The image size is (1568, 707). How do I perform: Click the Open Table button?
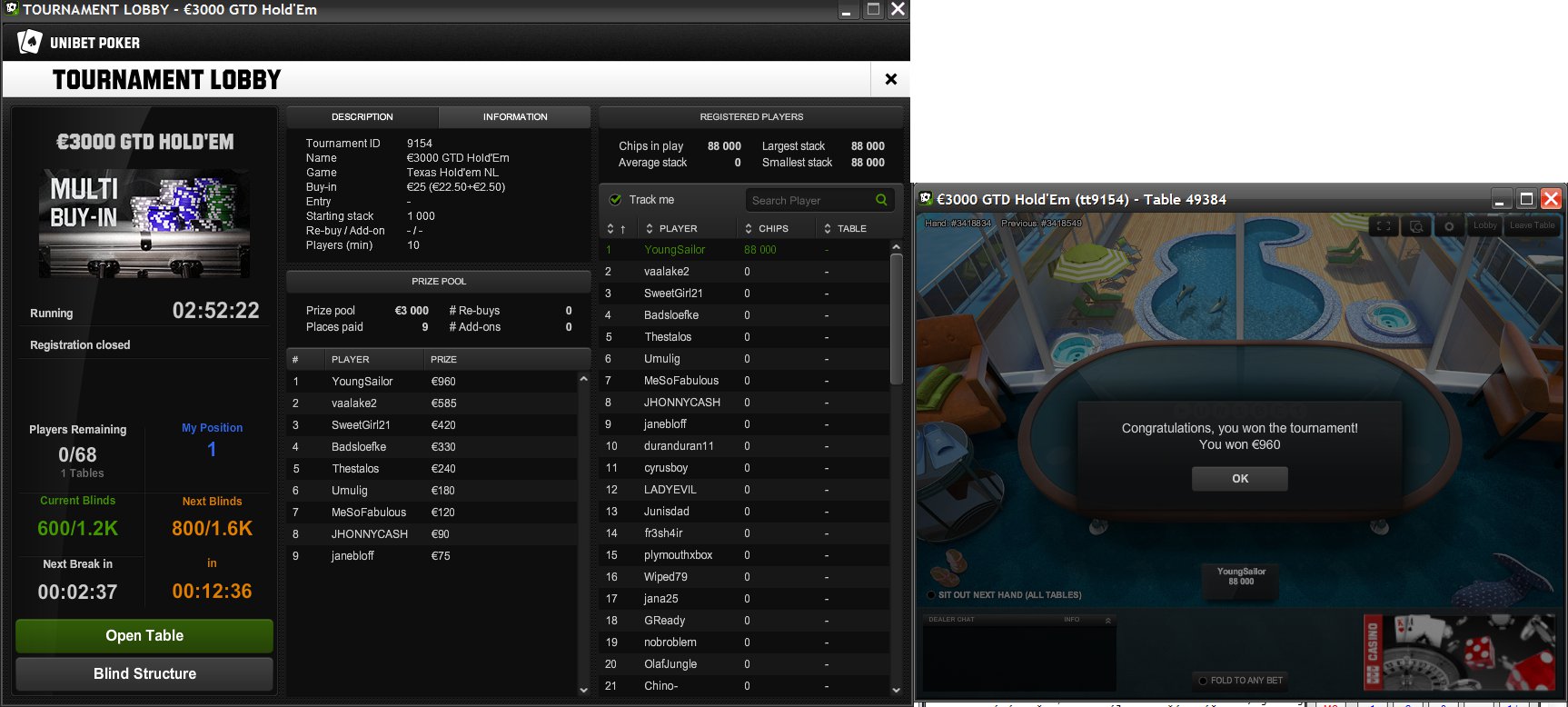[x=144, y=636]
